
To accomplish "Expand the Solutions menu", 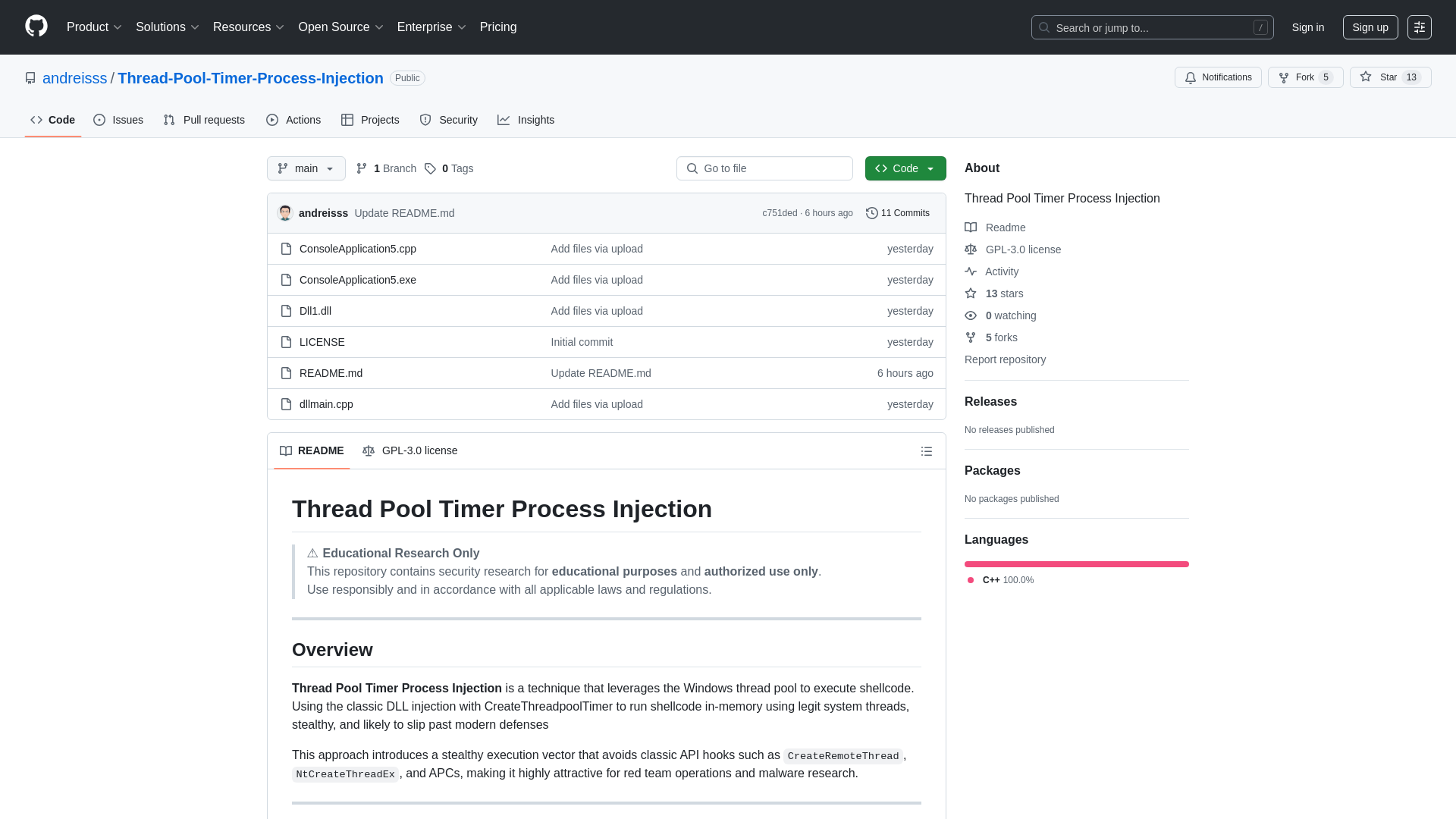I will [x=168, y=27].
